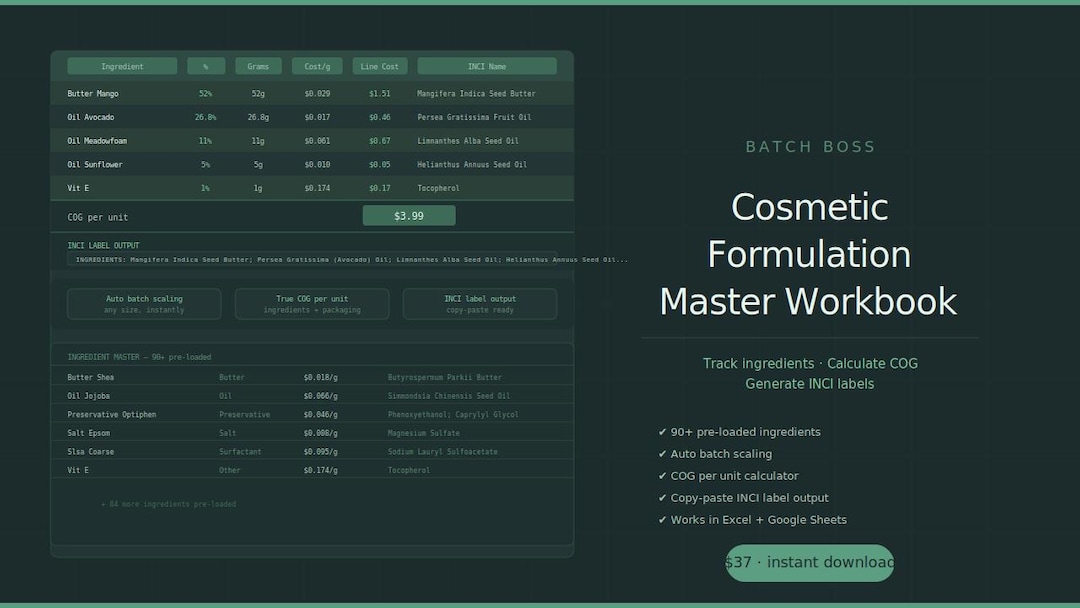Viewport: 1080px width, 608px height.
Task: Click the INCI Name column header
Action: [x=487, y=66]
